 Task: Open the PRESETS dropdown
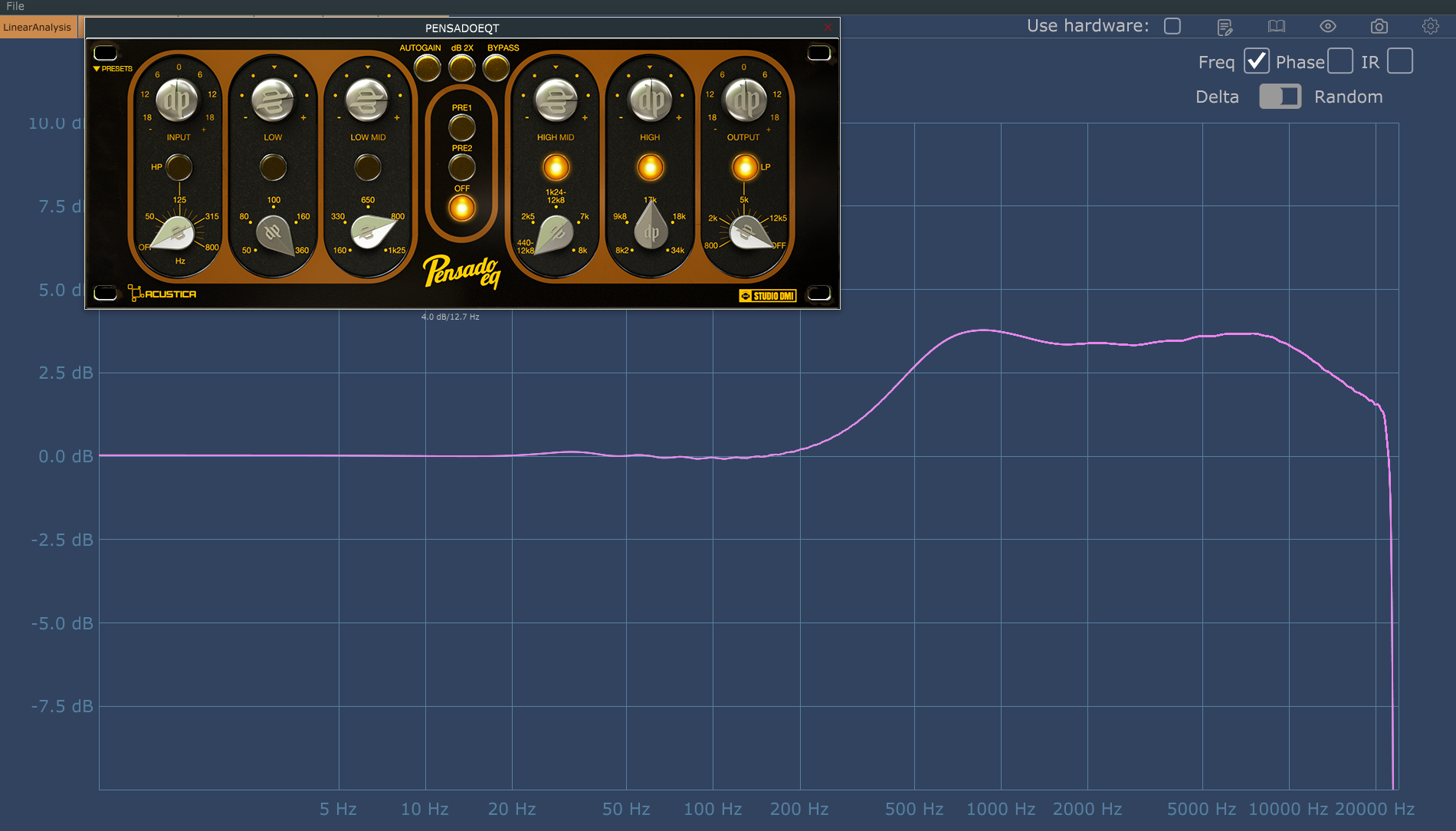coord(113,69)
